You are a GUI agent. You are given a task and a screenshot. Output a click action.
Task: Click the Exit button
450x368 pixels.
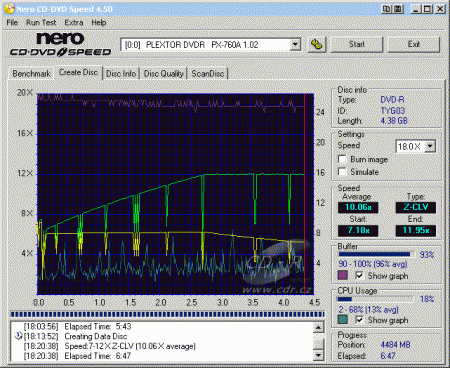(414, 44)
